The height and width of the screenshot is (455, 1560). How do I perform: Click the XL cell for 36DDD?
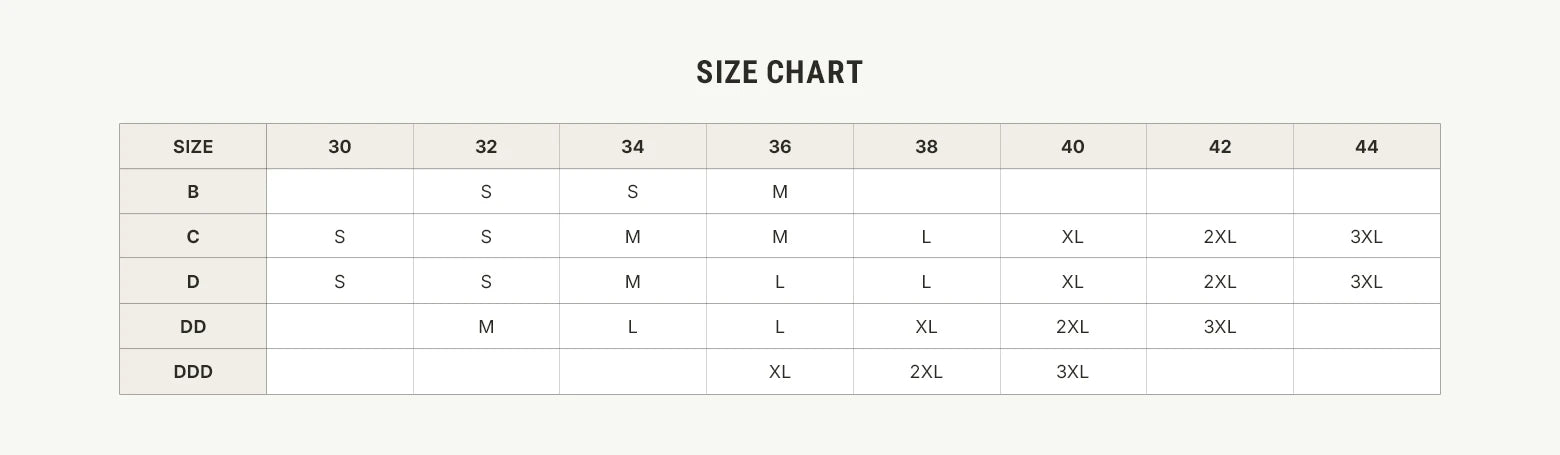pyautogui.click(x=780, y=371)
